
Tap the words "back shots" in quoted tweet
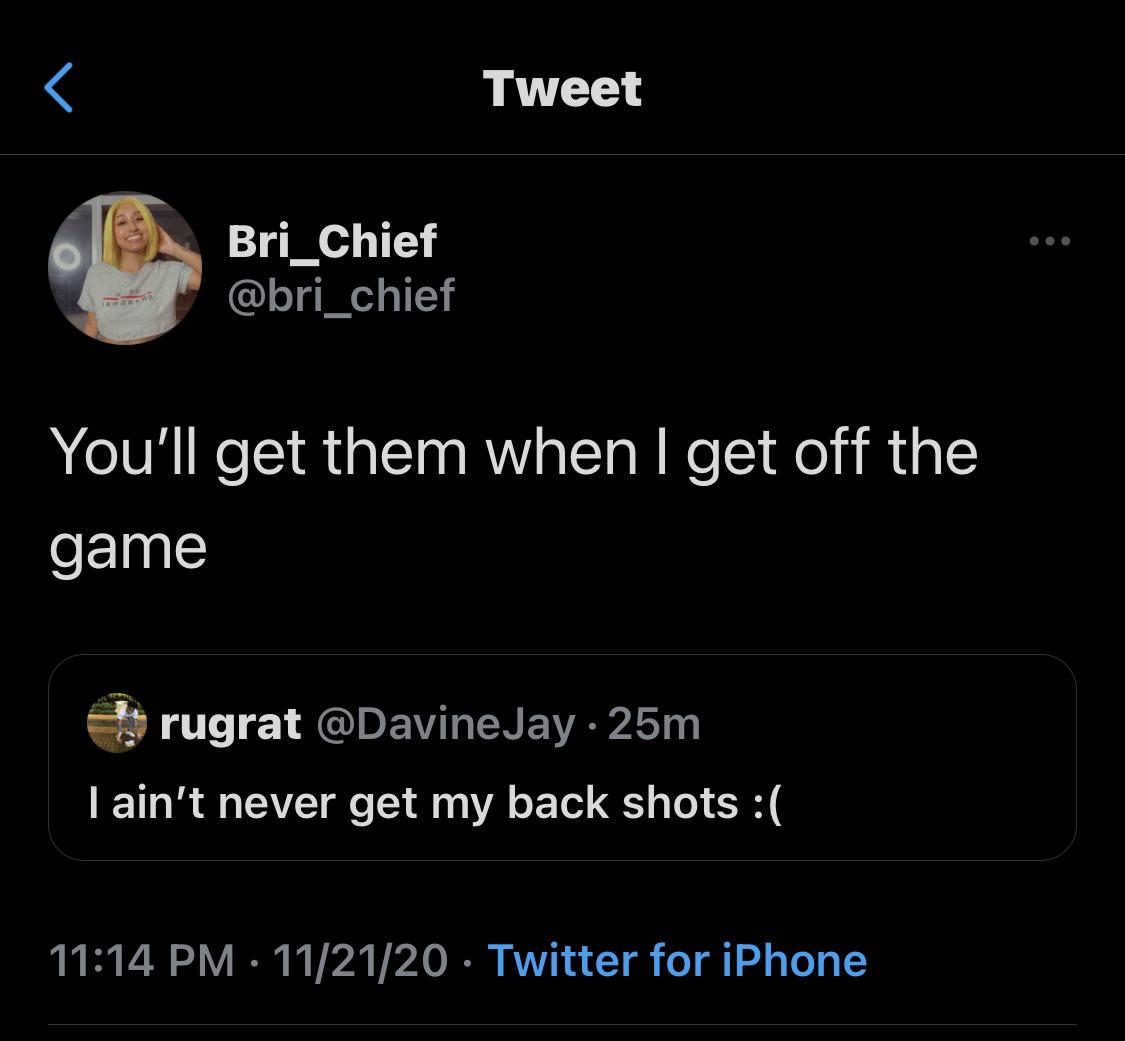coord(623,803)
